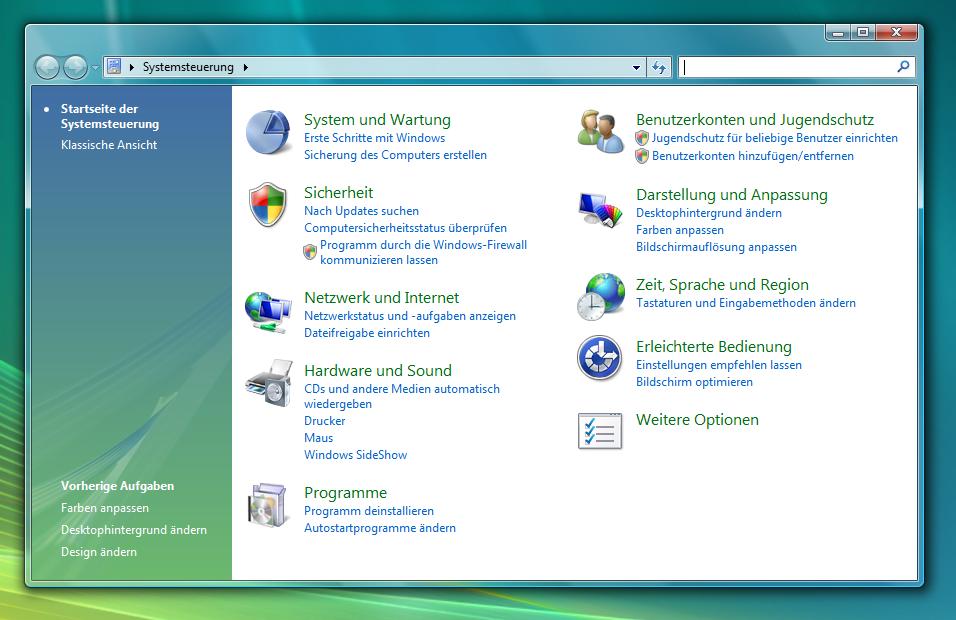The height and width of the screenshot is (620, 956).
Task: Open System und Wartung heading
Action: point(377,119)
